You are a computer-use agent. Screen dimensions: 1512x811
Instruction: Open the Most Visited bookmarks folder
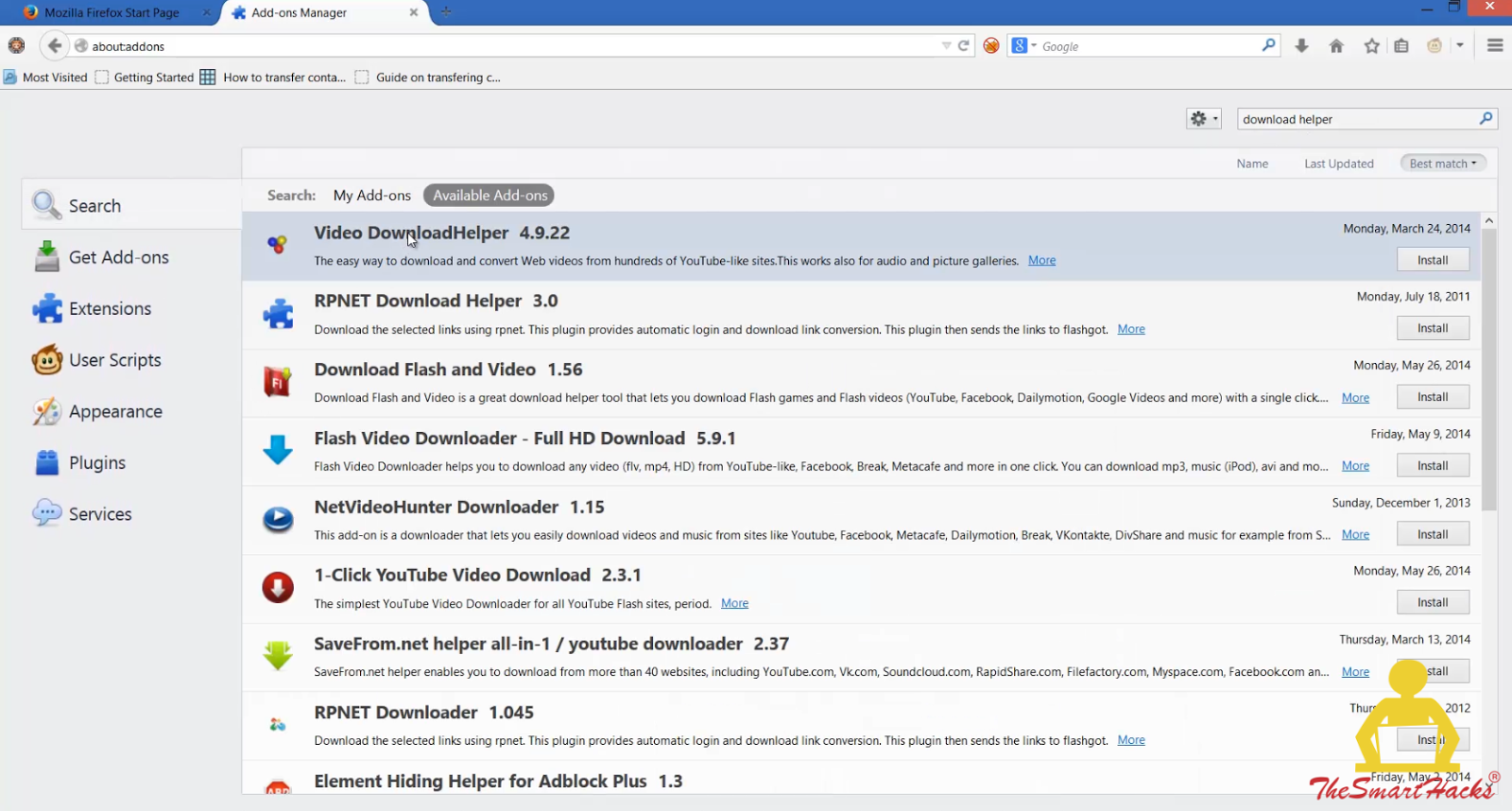tap(45, 78)
